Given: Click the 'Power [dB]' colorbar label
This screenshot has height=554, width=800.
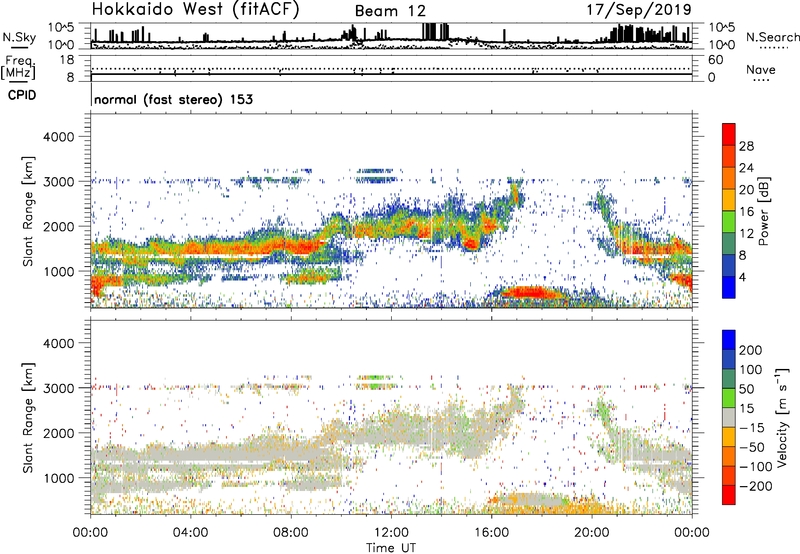Looking at the screenshot, I should click(763, 211).
